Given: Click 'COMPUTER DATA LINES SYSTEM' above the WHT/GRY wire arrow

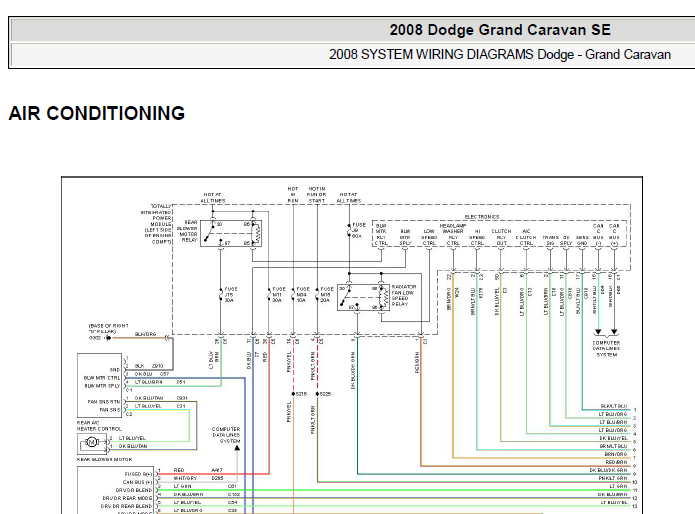Looking at the screenshot, I should click(x=226, y=435).
